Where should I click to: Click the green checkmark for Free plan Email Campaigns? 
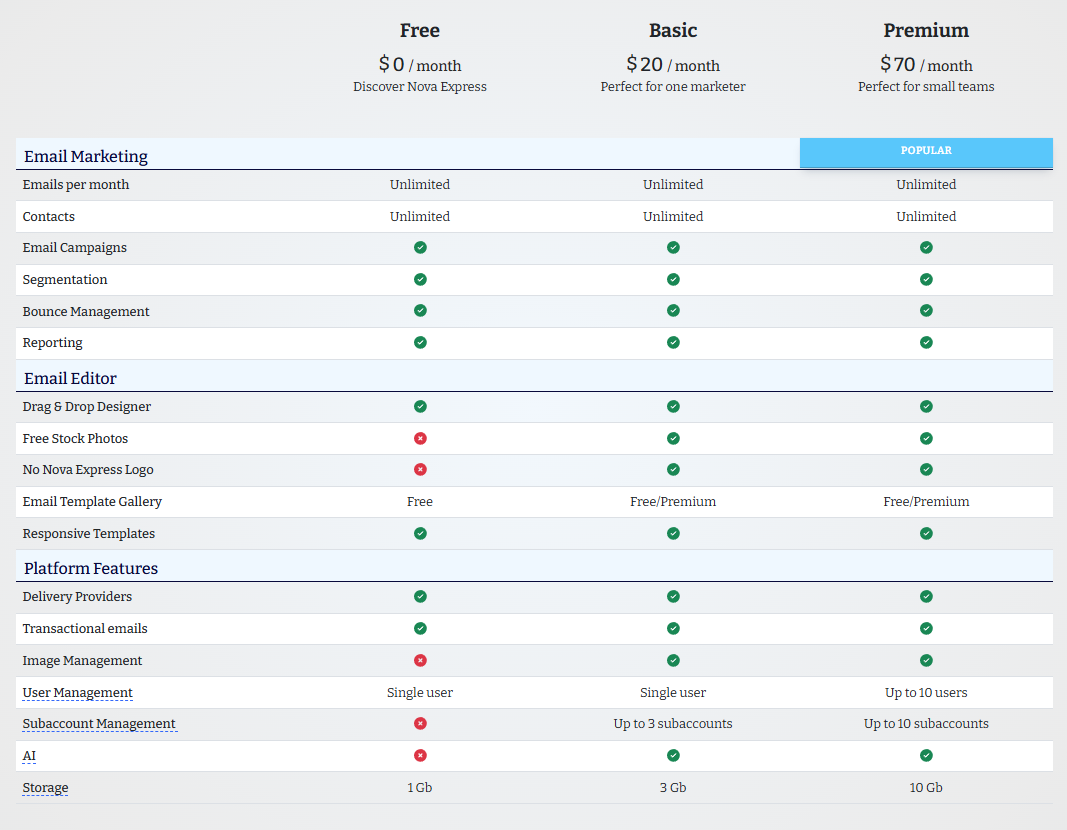[420, 247]
